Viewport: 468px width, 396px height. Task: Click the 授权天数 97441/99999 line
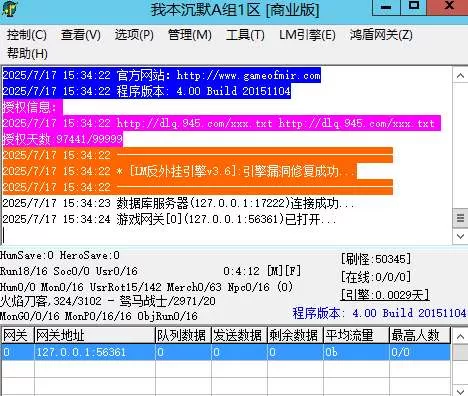[x=63, y=139]
